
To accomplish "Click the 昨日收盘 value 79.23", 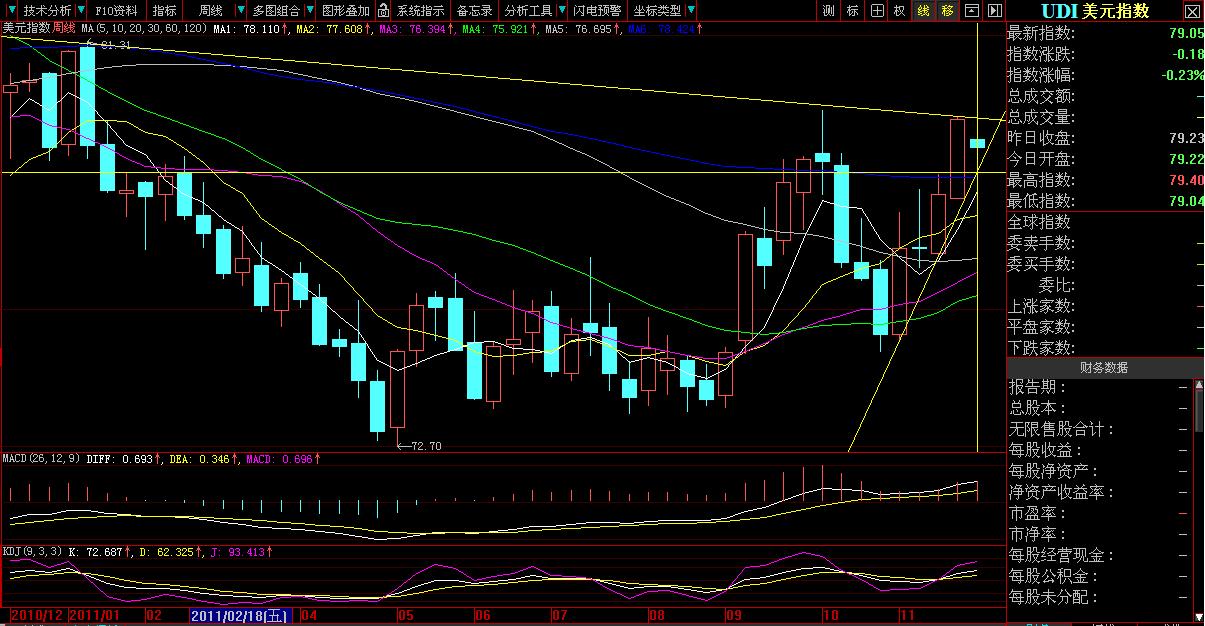I will (x=1187, y=138).
